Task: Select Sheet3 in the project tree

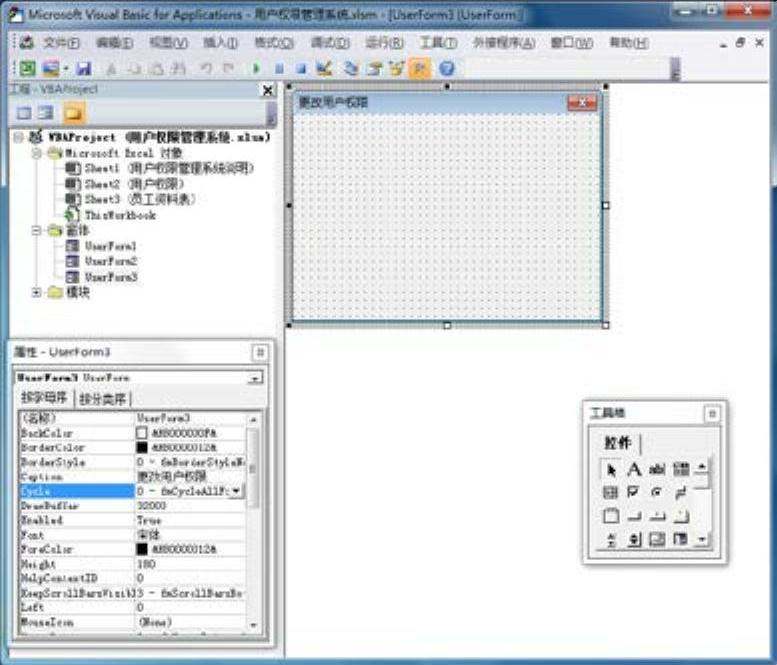Action: coord(131,199)
